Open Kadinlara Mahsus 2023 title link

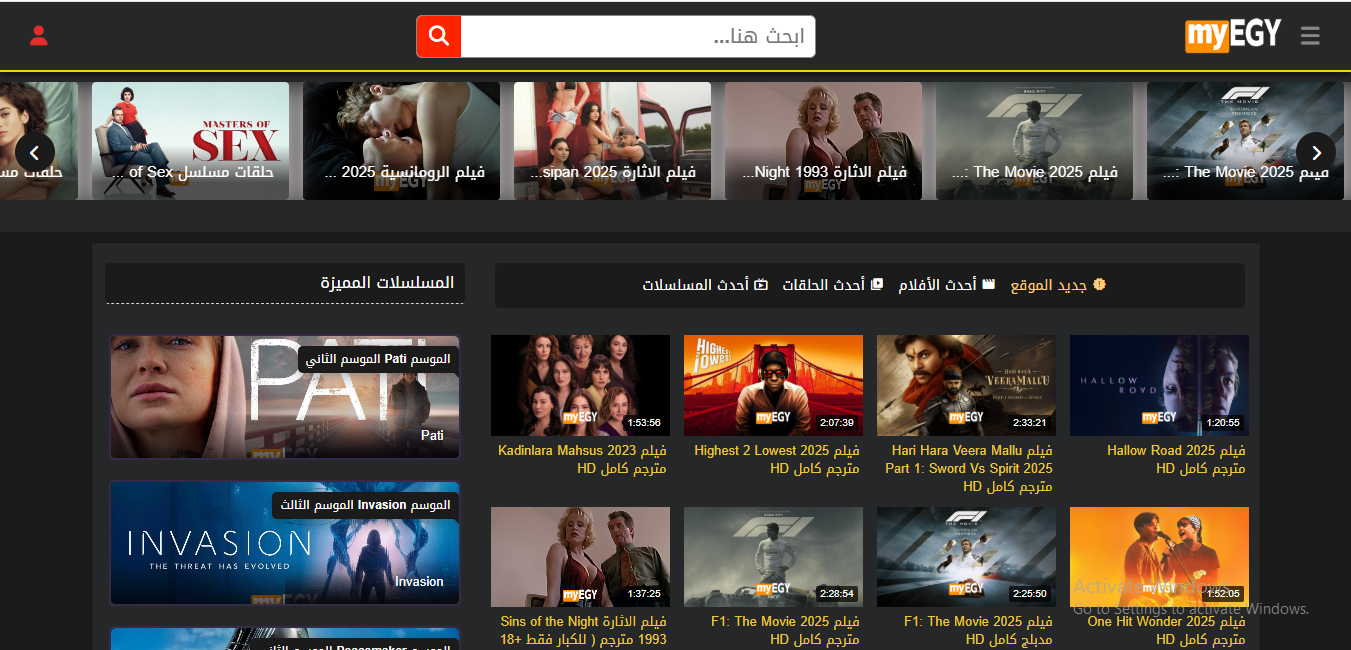[x=582, y=459]
